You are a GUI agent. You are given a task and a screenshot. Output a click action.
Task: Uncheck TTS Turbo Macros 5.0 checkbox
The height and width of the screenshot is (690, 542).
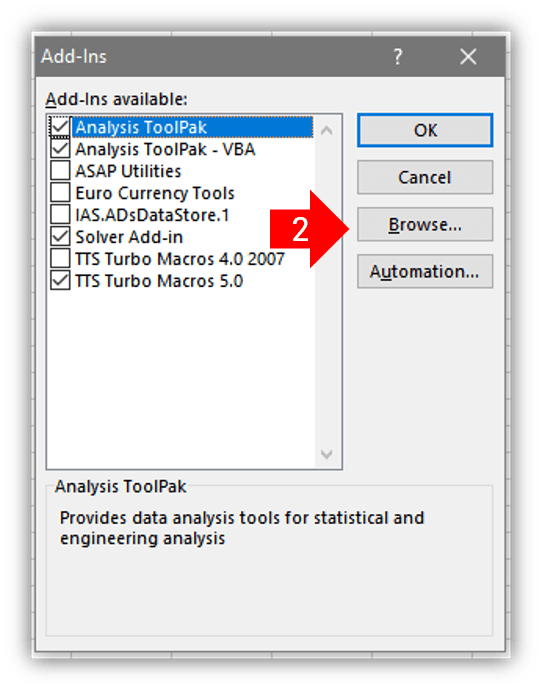tap(60, 281)
